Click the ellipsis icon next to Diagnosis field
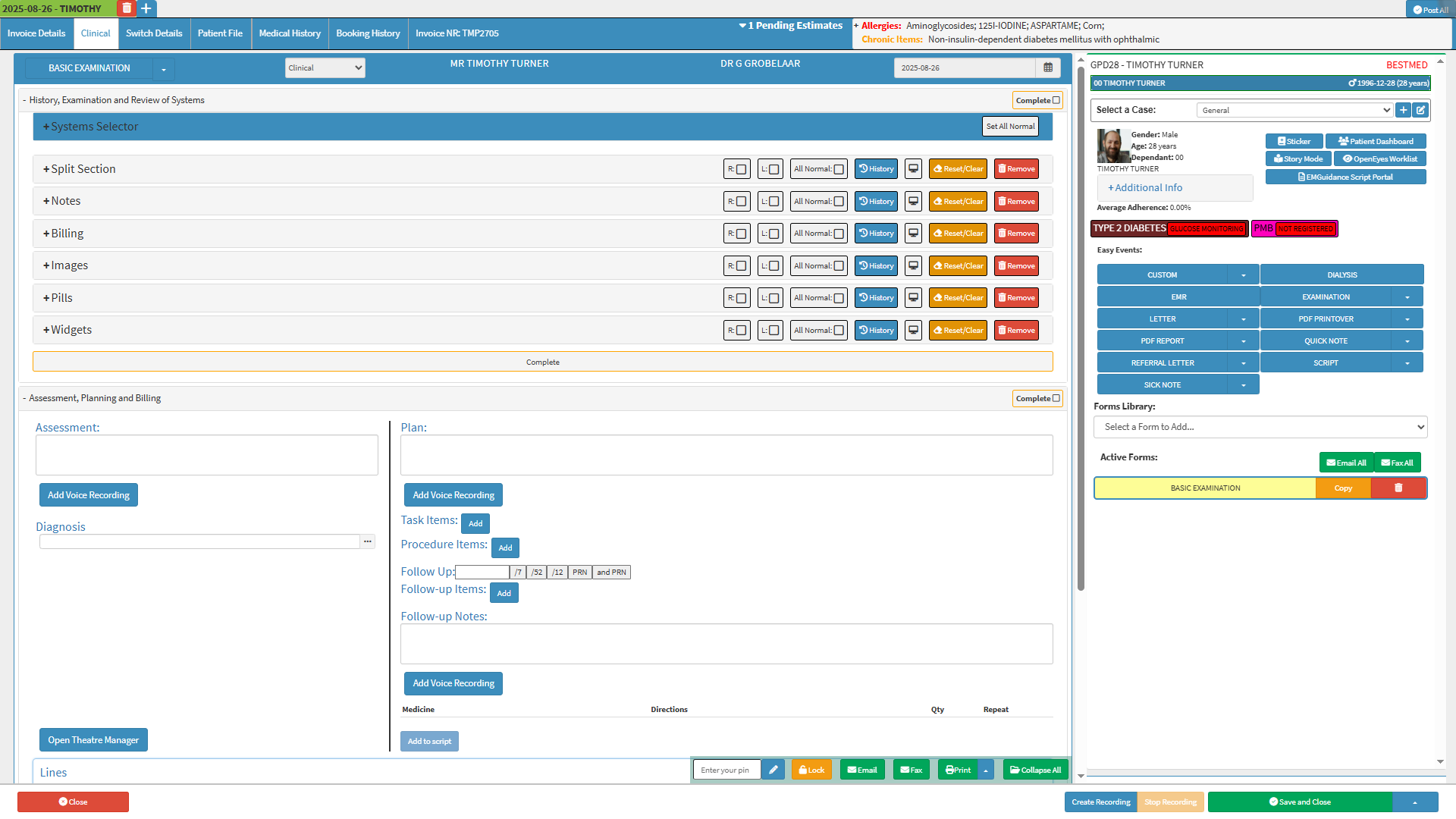This screenshot has height=819, width=1456. (x=368, y=541)
